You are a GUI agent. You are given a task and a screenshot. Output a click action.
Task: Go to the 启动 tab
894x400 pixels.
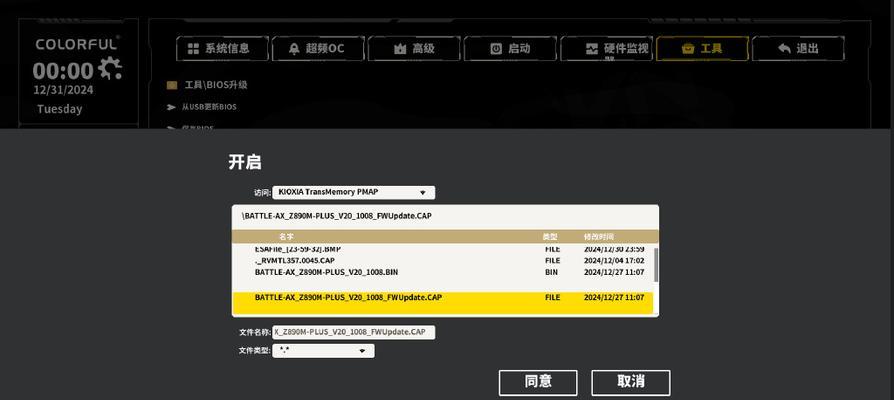(509, 48)
